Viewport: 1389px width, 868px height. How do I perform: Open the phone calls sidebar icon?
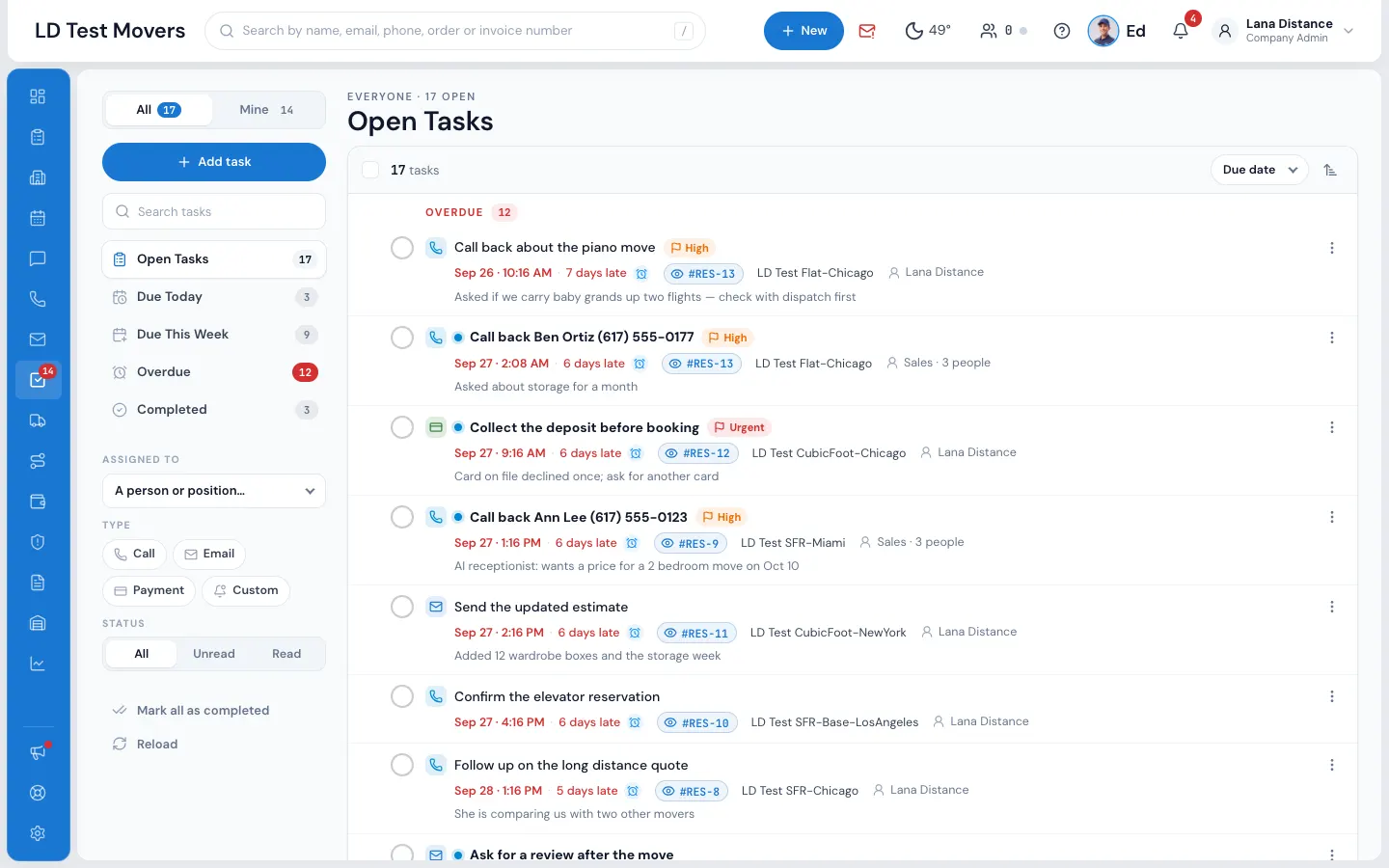coord(38,299)
